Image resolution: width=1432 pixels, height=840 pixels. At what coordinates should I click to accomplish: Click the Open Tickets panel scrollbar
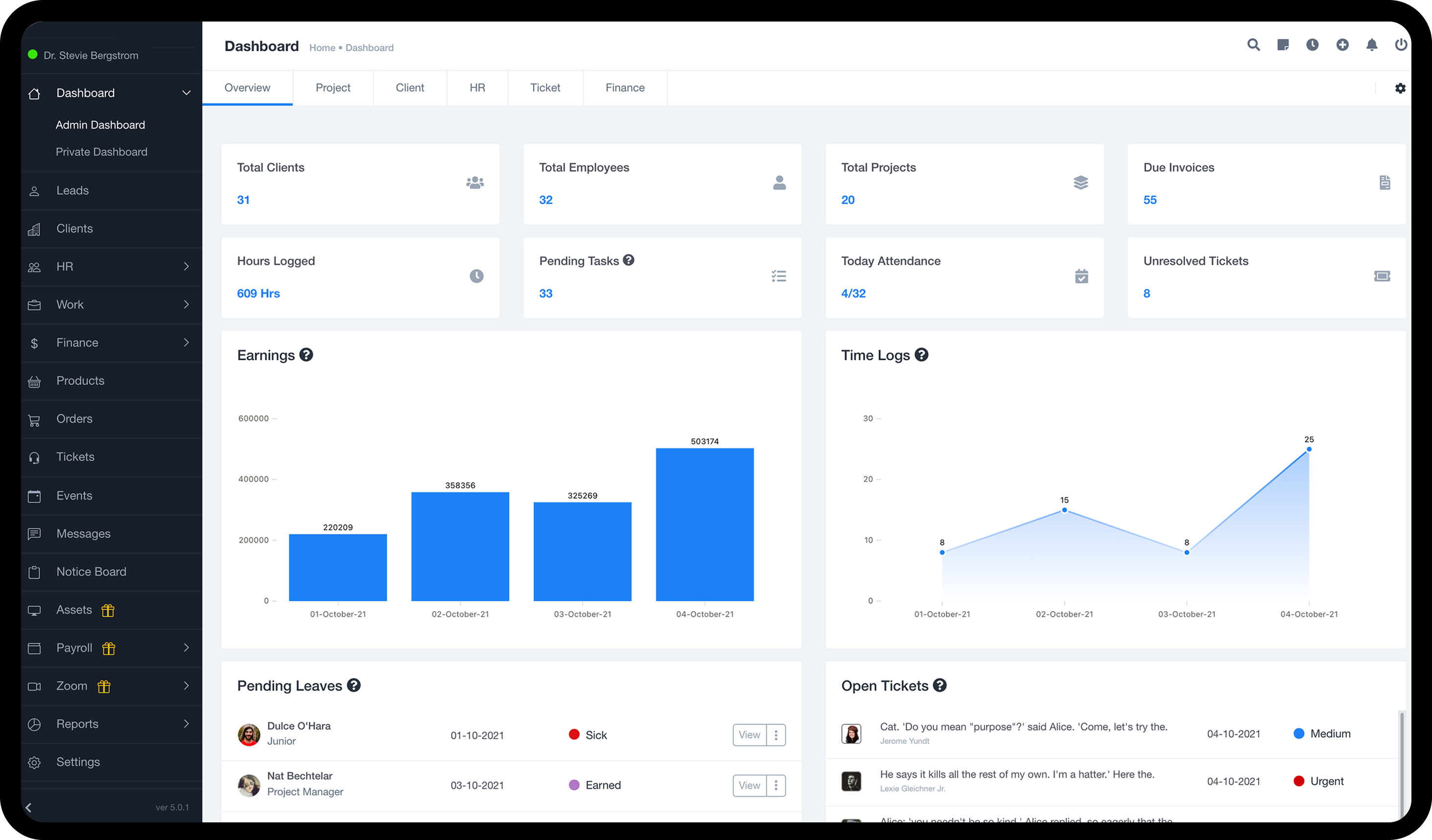click(x=1401, y=761)
